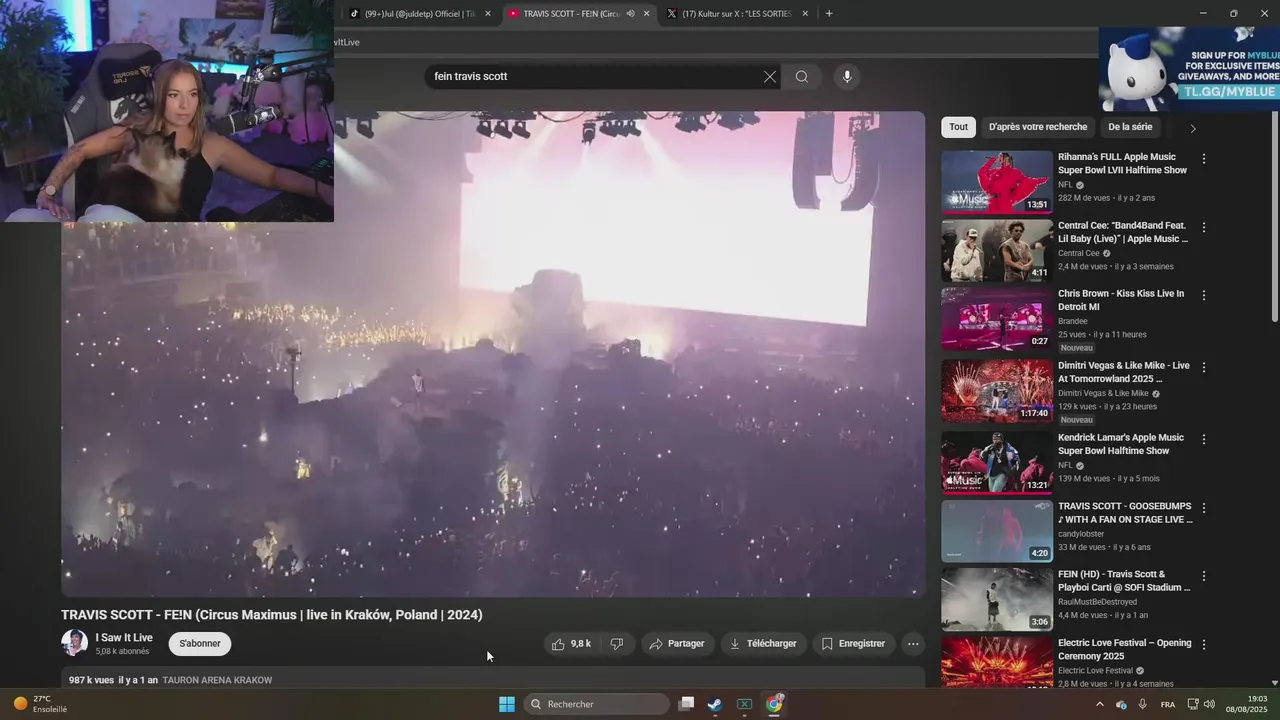Open the FRA keyboard language indicator

point(1168,704)
